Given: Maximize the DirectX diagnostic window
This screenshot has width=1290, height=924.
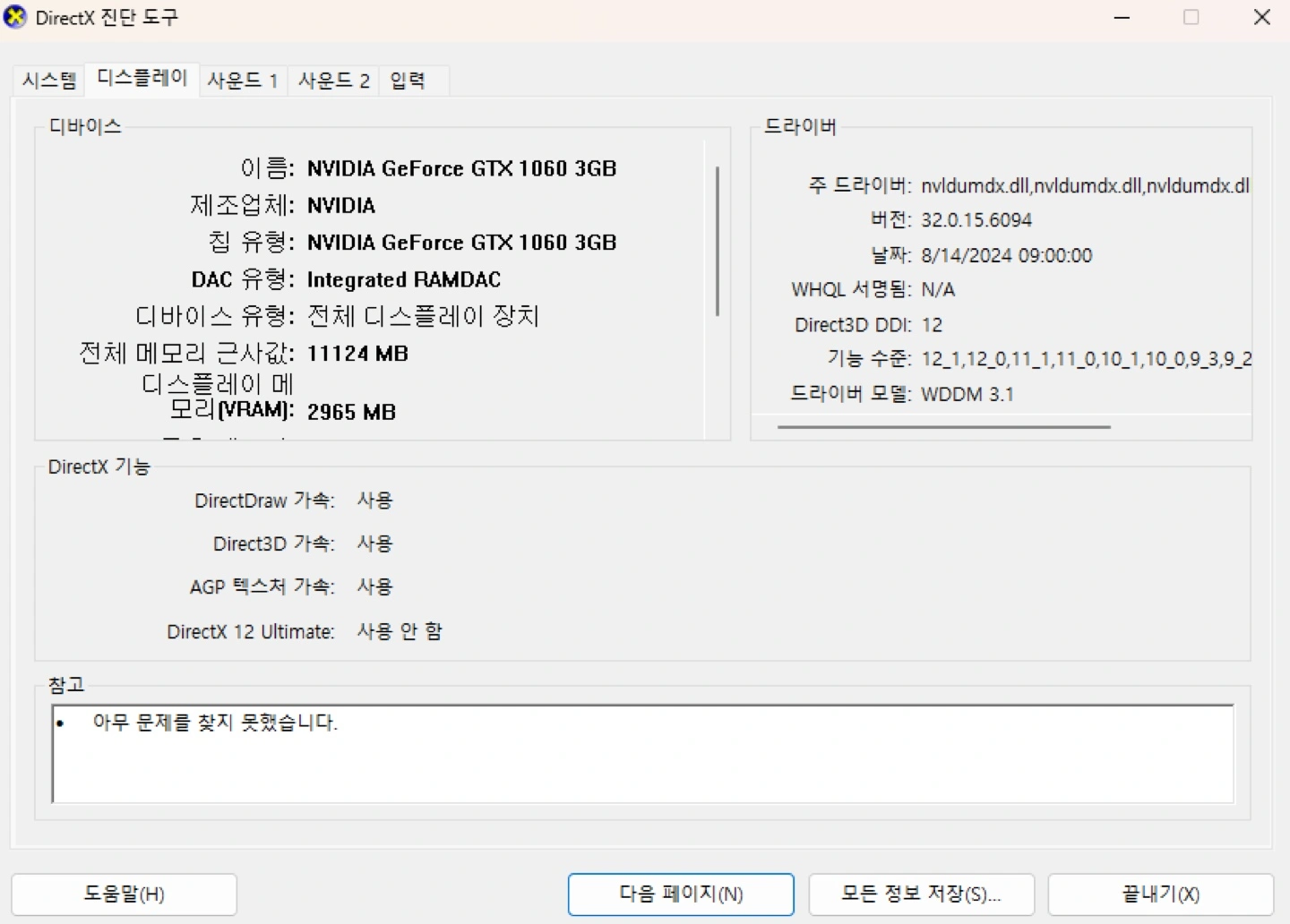Looking at the screenshot, I should pos(1191,17).
